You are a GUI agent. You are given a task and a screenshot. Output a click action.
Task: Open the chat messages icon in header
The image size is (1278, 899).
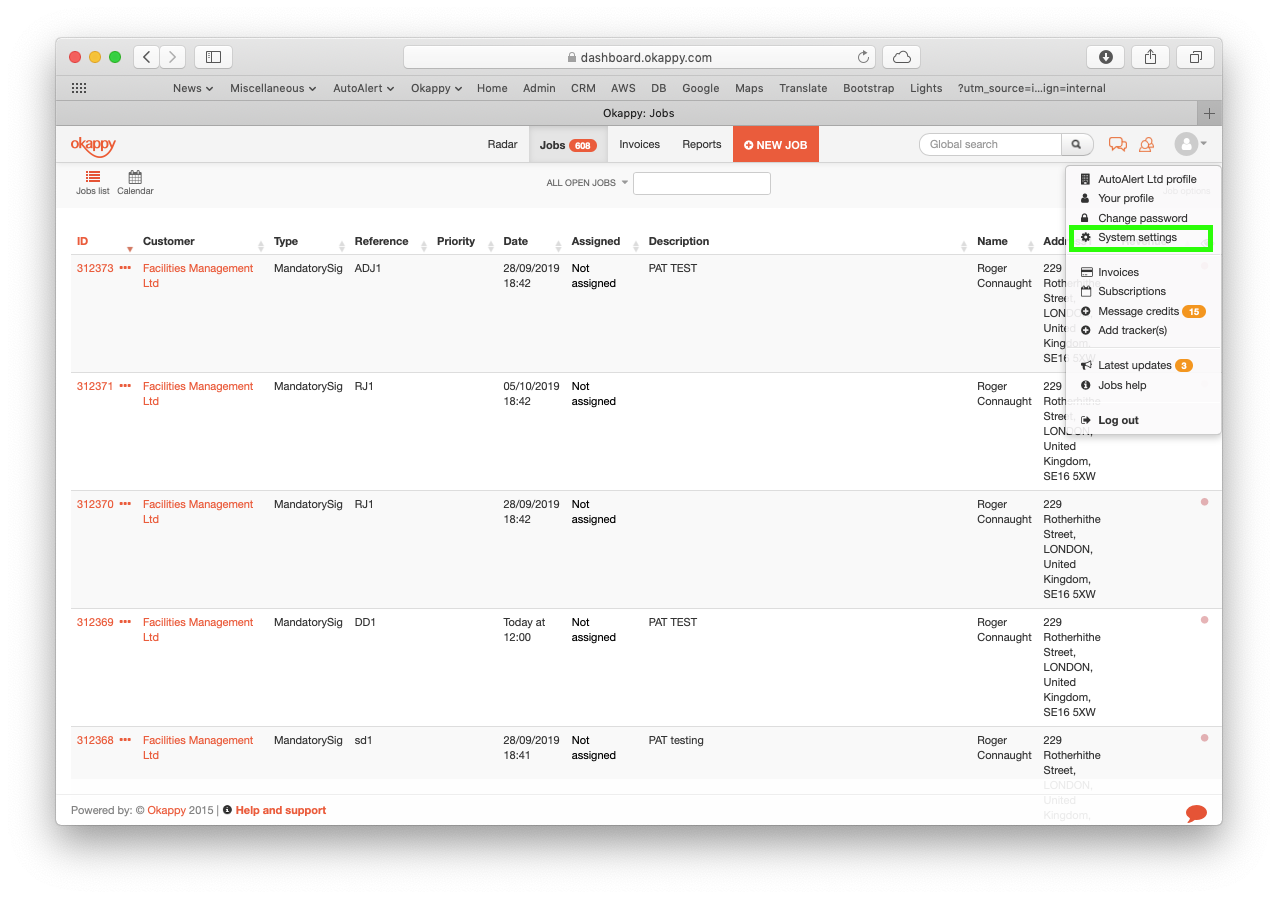tap(1118, 144)
